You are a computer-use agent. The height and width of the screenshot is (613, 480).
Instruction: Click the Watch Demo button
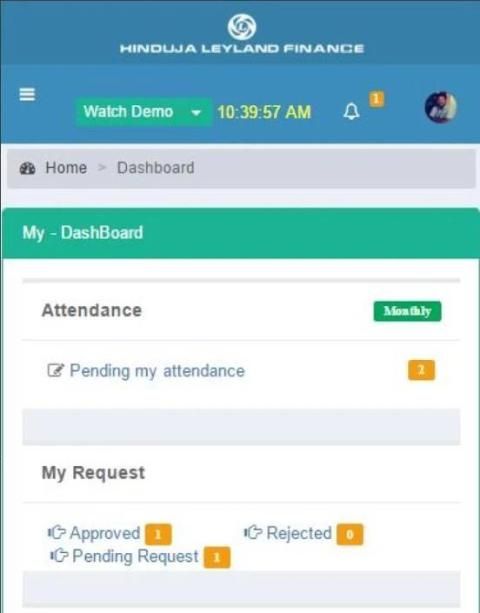click(128, 112)
